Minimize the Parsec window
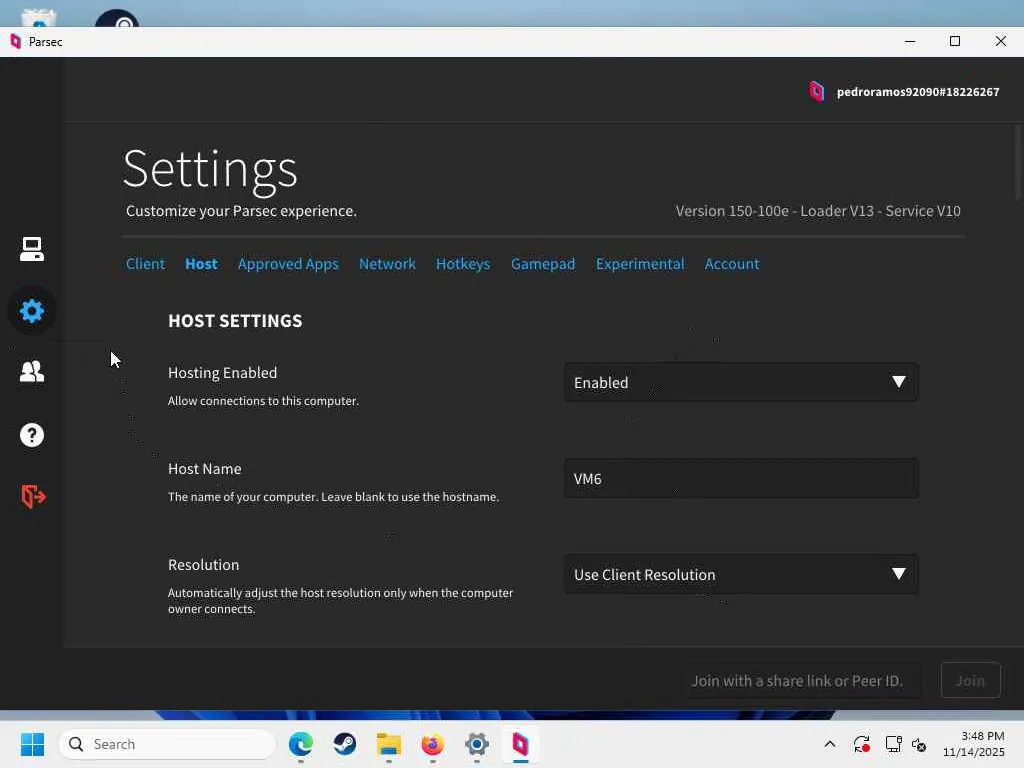The width and height of the screenshot is (1024, 768). pyautogui.click(x=910, y=41)
